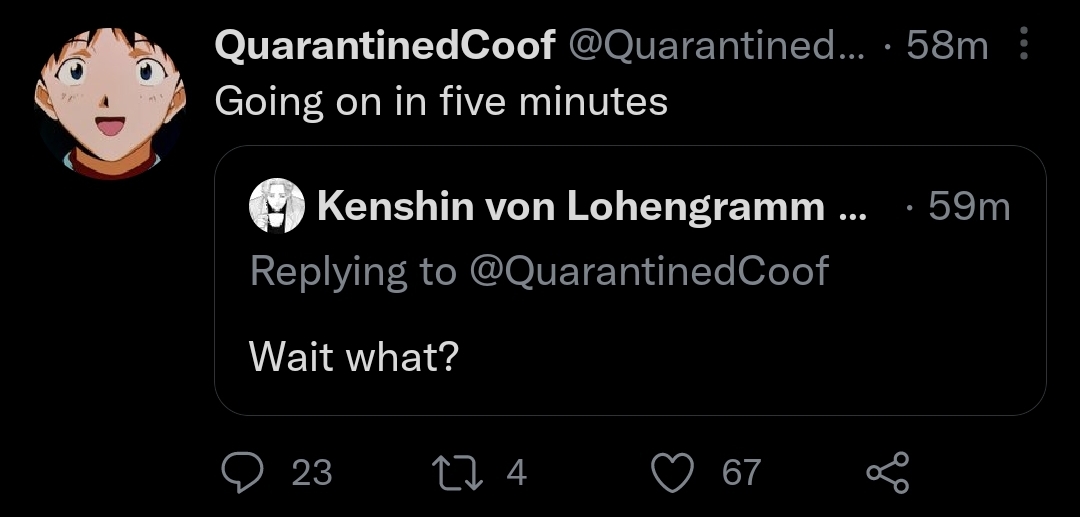The width and height of the screenshot is (1080, 517).
Task: Open QuarantinedCoof's anime profile avatar
Action: [110, 103]
